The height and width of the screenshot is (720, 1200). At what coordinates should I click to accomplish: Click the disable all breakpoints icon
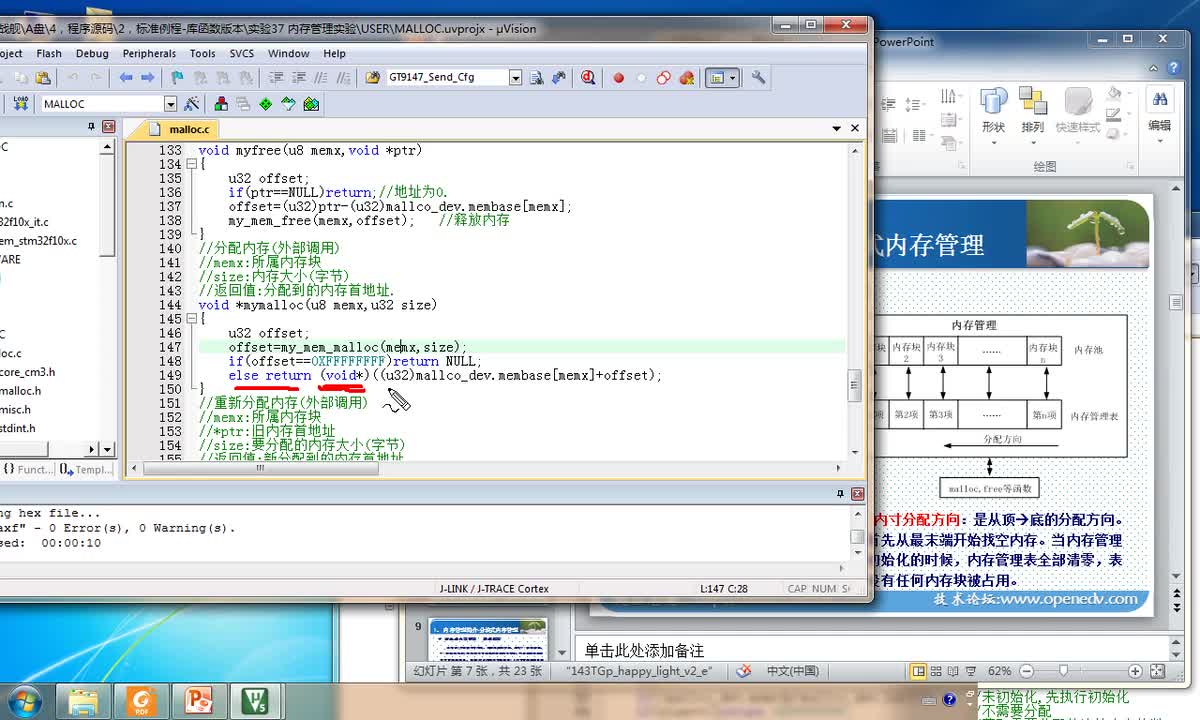point(663,77)
